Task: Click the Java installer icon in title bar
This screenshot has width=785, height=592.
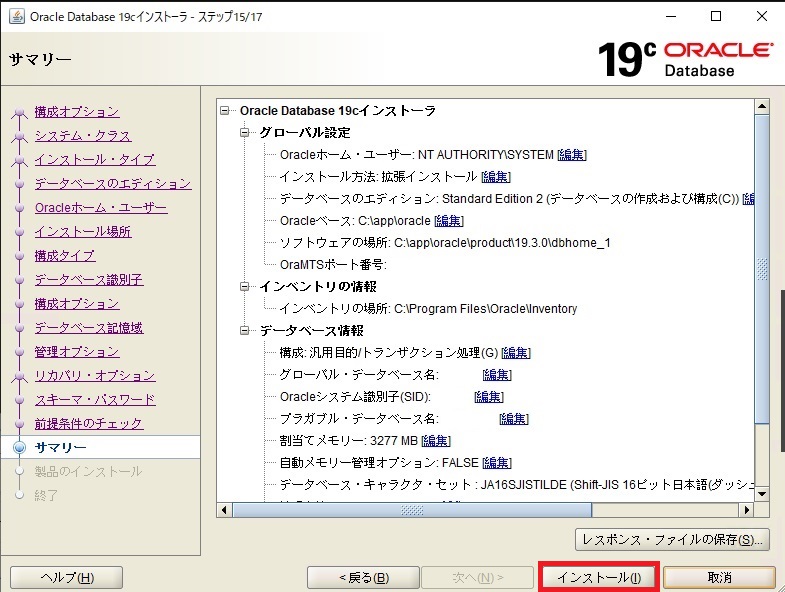Action: (17, 16)
